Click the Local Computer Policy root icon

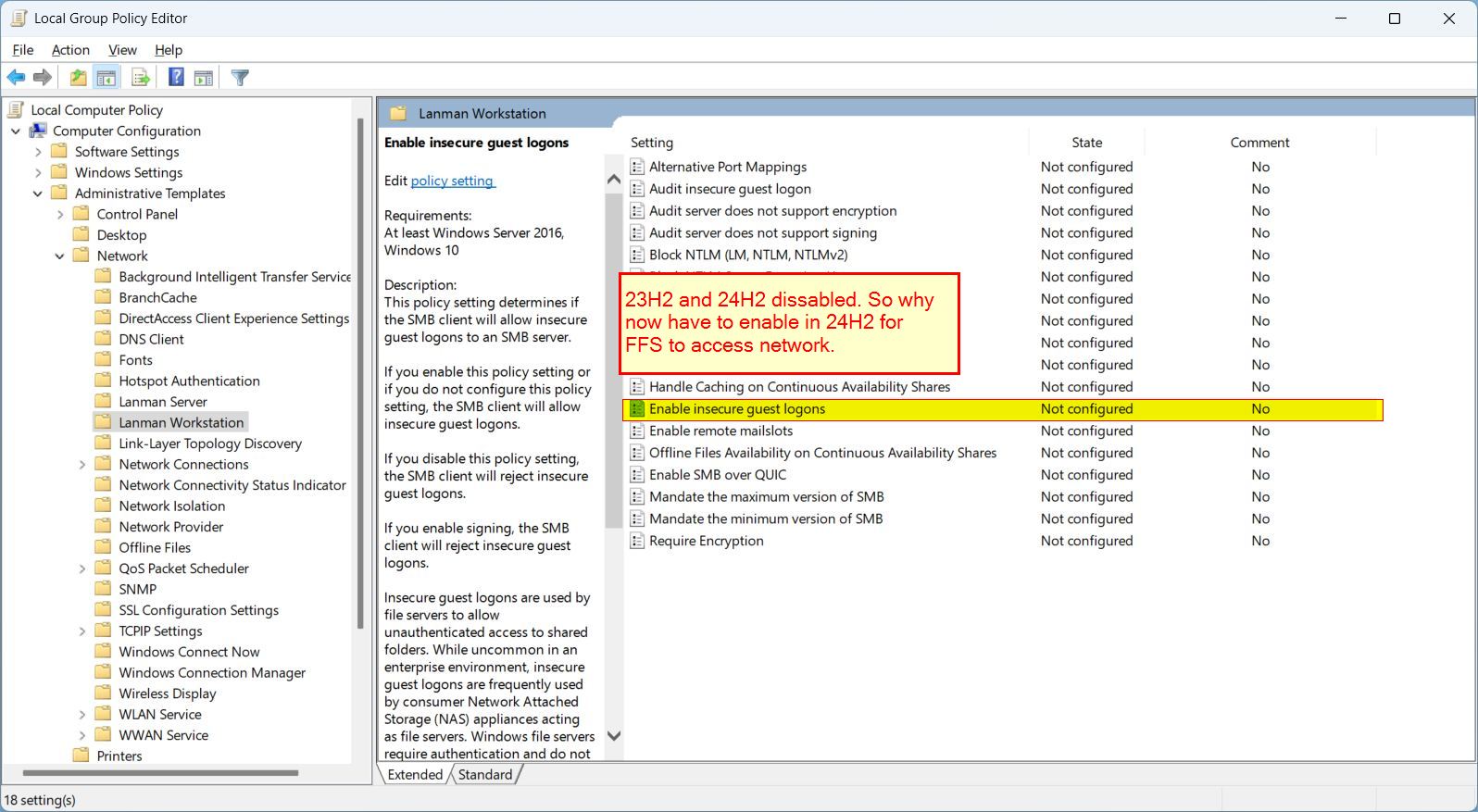point(16,109)
